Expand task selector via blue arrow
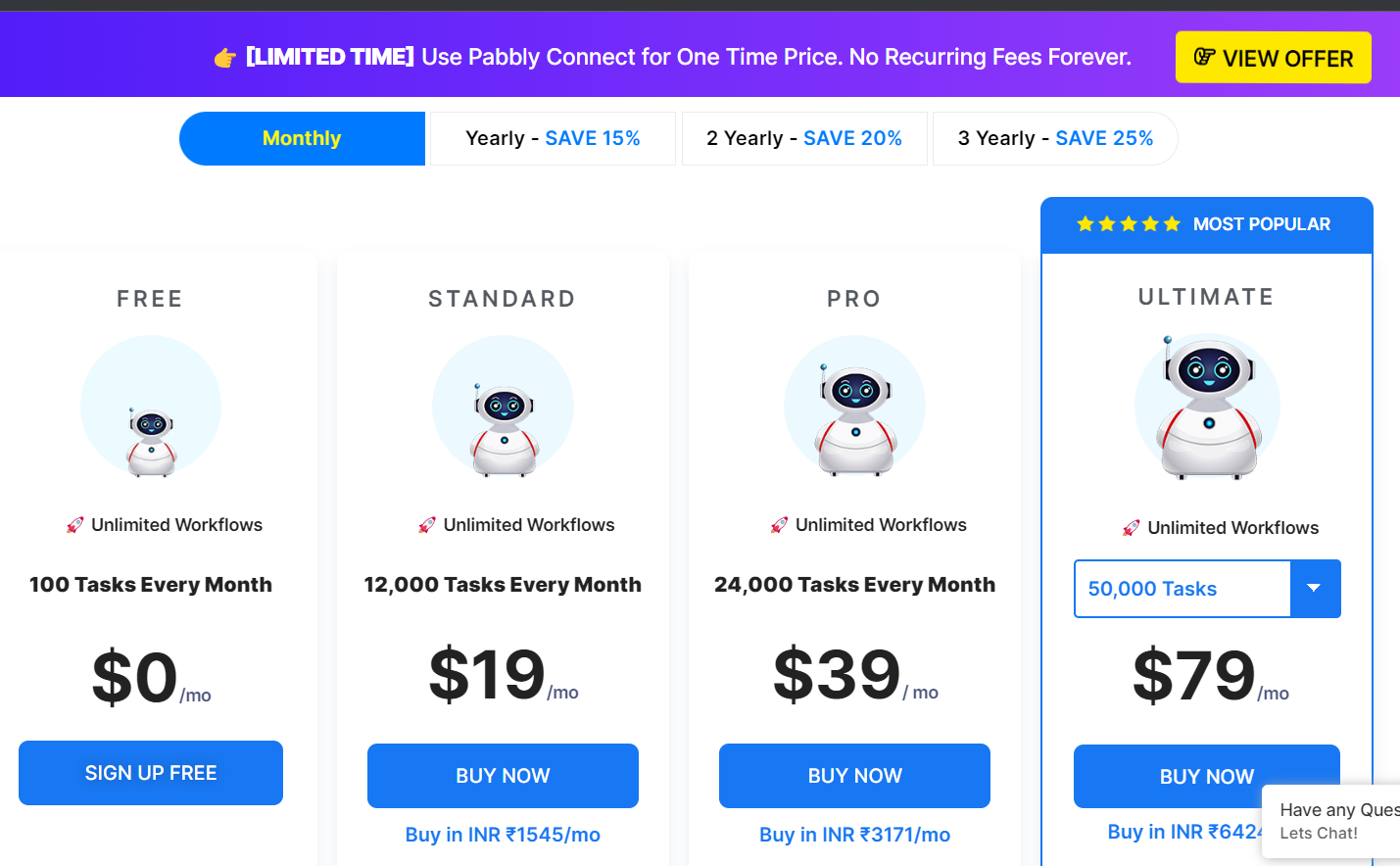1400x866 pixels. point(1315,589)
